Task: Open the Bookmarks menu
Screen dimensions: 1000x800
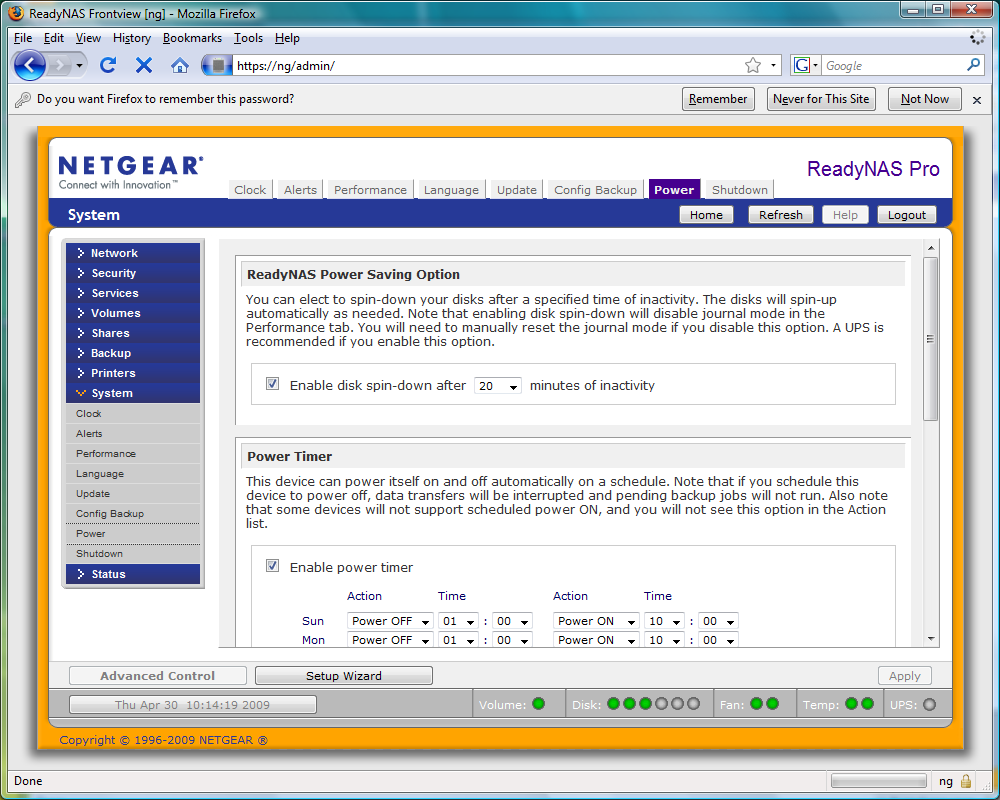Action: (x=192, y=38)
